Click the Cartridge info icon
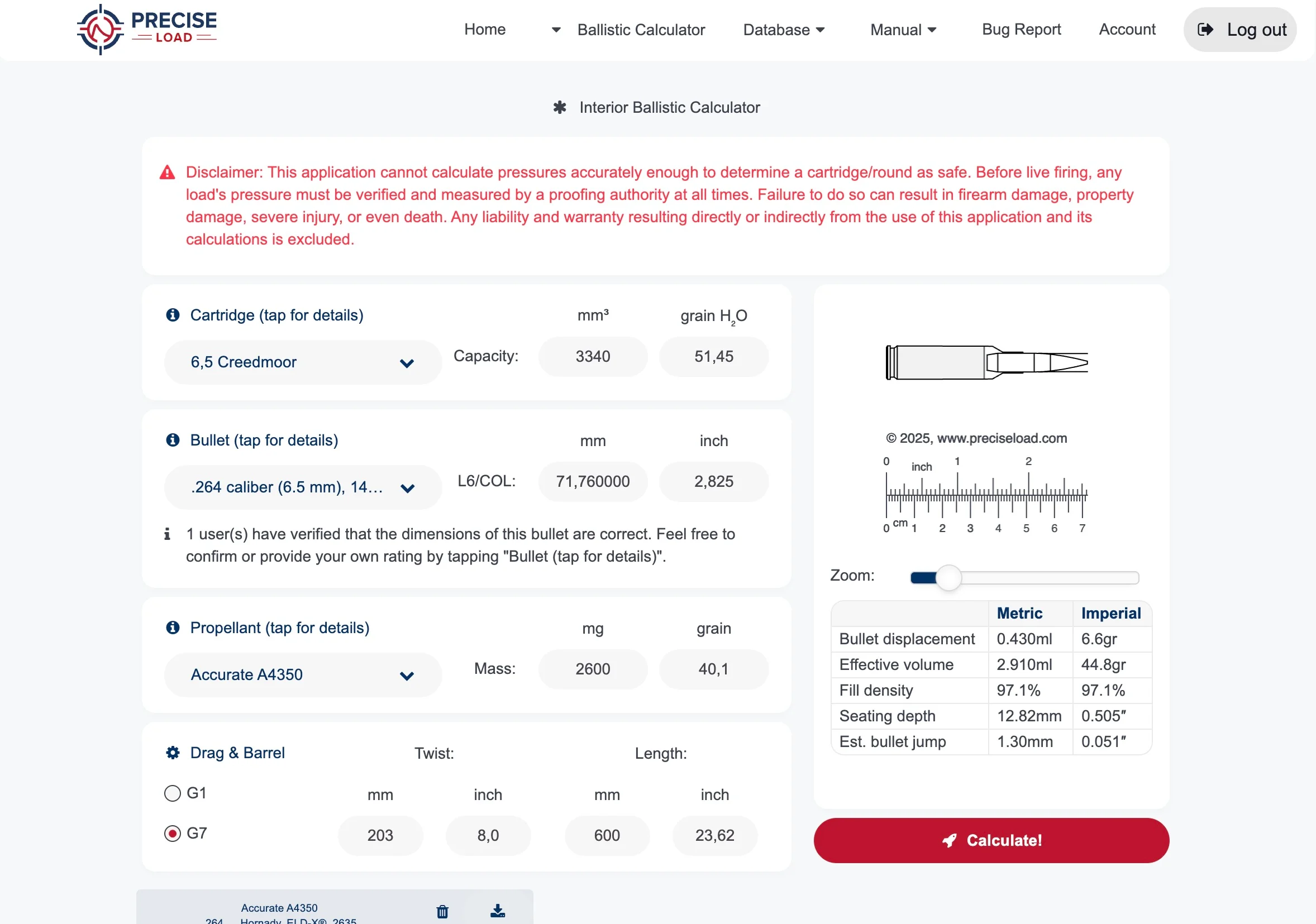This screenshot has height=924, width=1316. [173, 315]
